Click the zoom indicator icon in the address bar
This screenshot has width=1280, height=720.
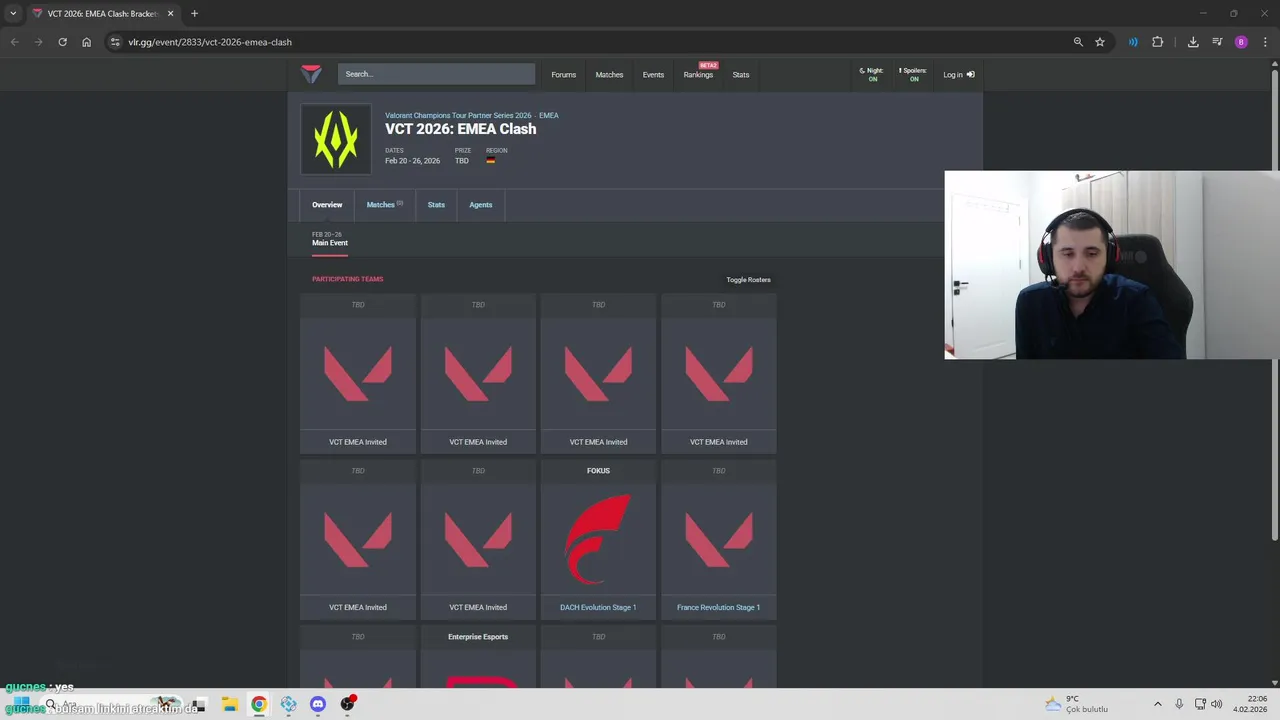(x=1078, y=42)
